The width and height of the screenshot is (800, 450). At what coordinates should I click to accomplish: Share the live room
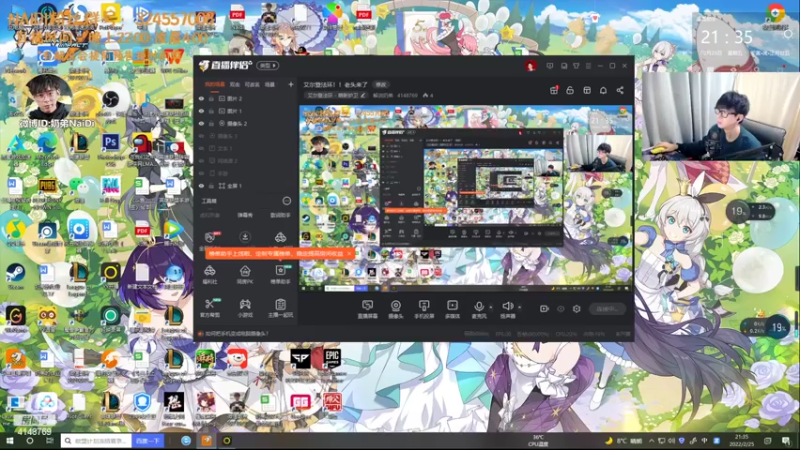tap(620, 90)
